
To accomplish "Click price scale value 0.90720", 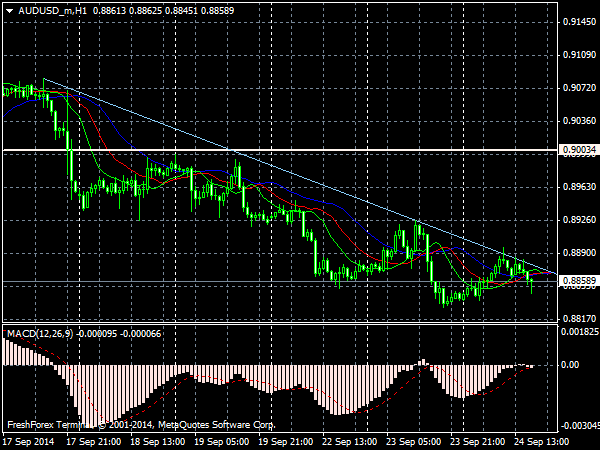I will coord(579,88).
